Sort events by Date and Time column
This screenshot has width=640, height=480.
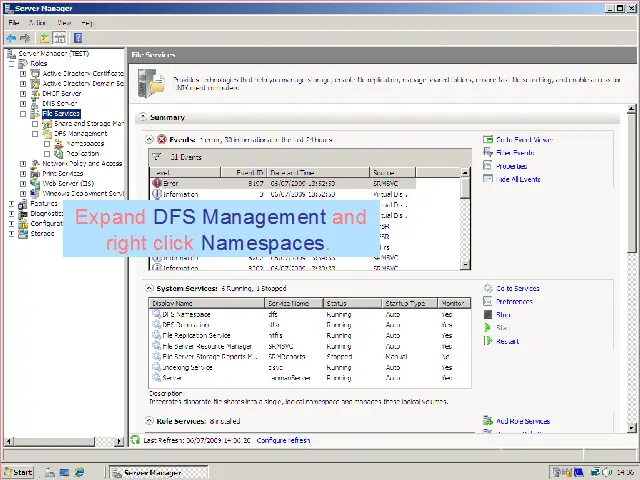318,172
